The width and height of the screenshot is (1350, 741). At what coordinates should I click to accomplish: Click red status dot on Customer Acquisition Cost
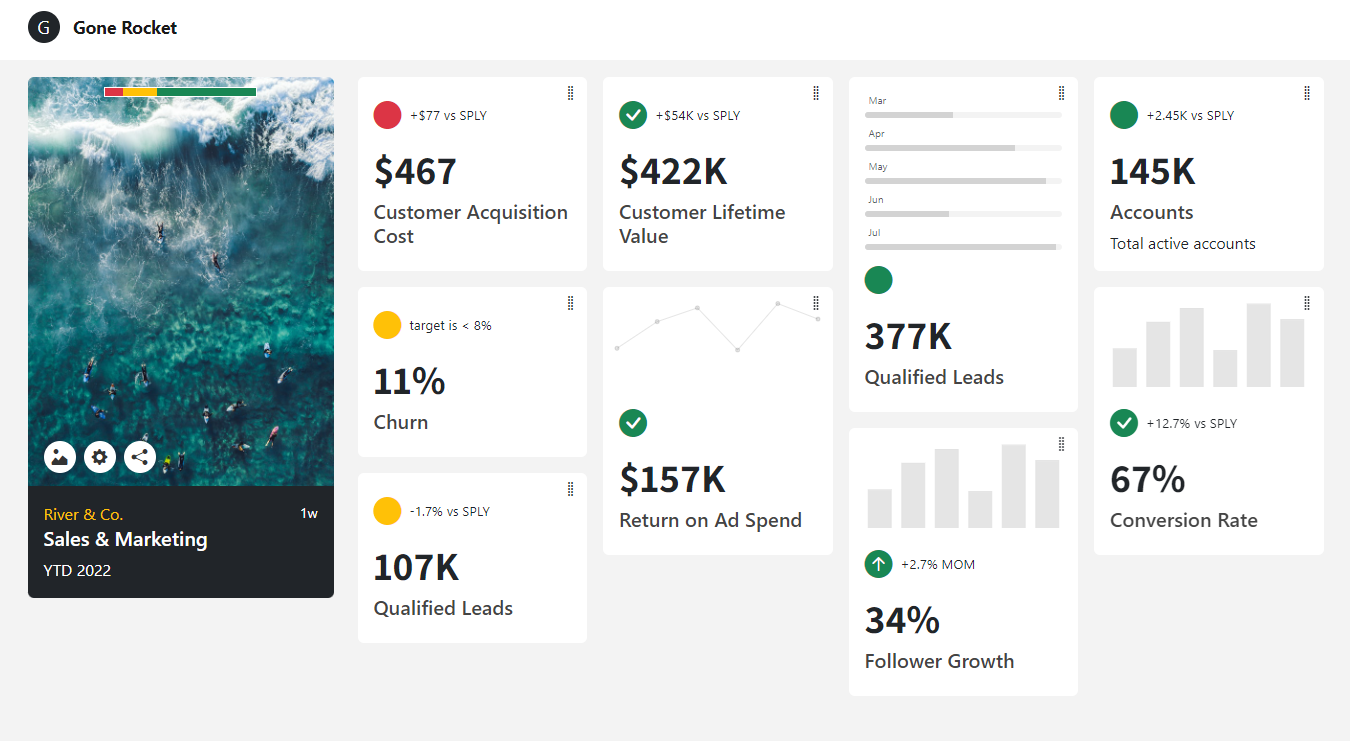click(x=387, y=115)
